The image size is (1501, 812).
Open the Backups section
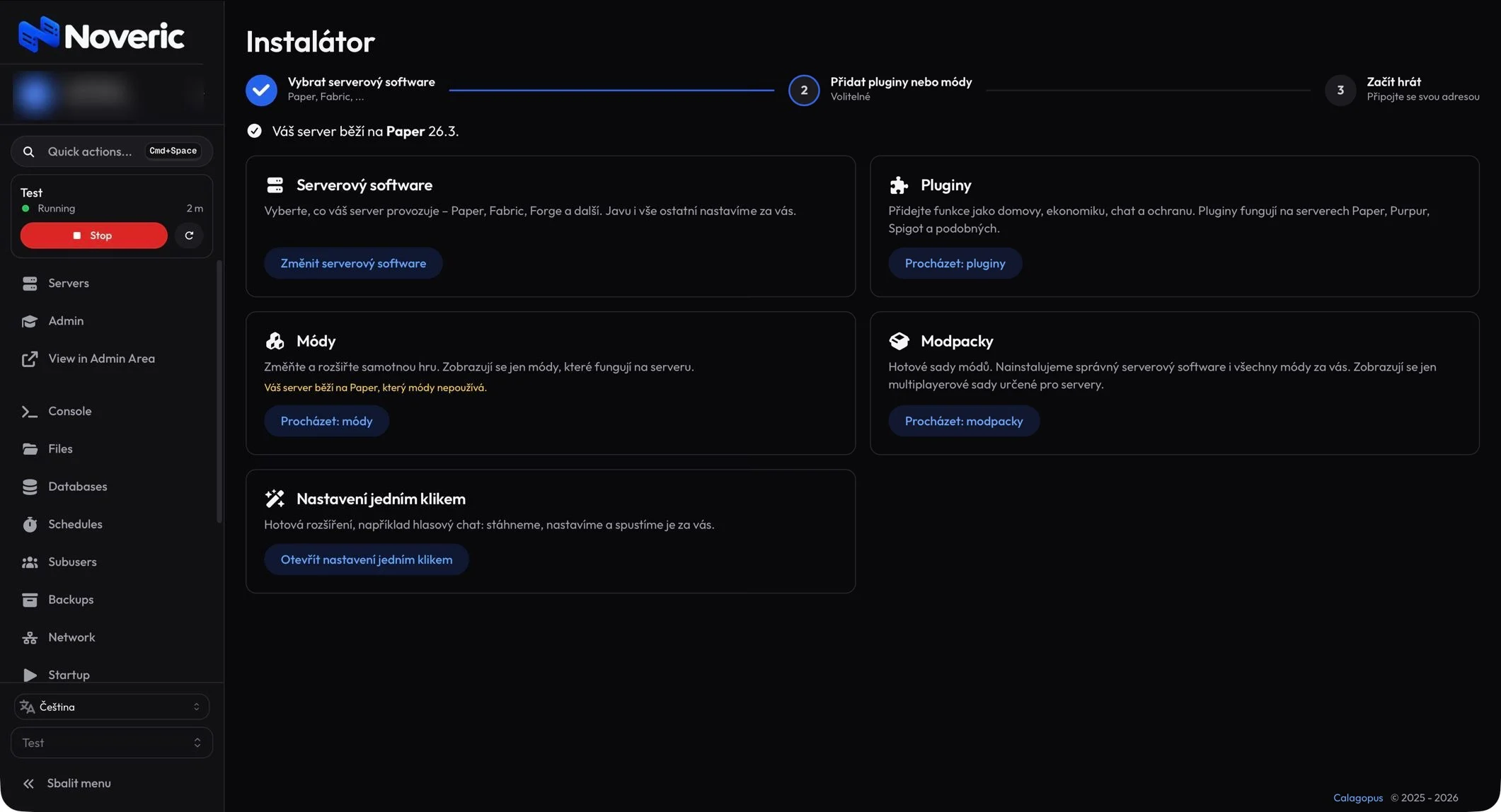coord(112,600)
